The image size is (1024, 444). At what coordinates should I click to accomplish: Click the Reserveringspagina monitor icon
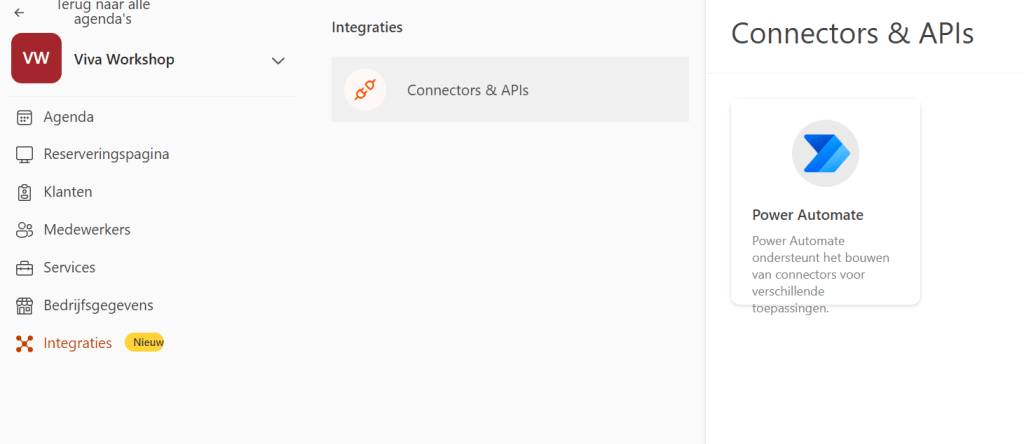pyautogui.click(x=25, y=155)
